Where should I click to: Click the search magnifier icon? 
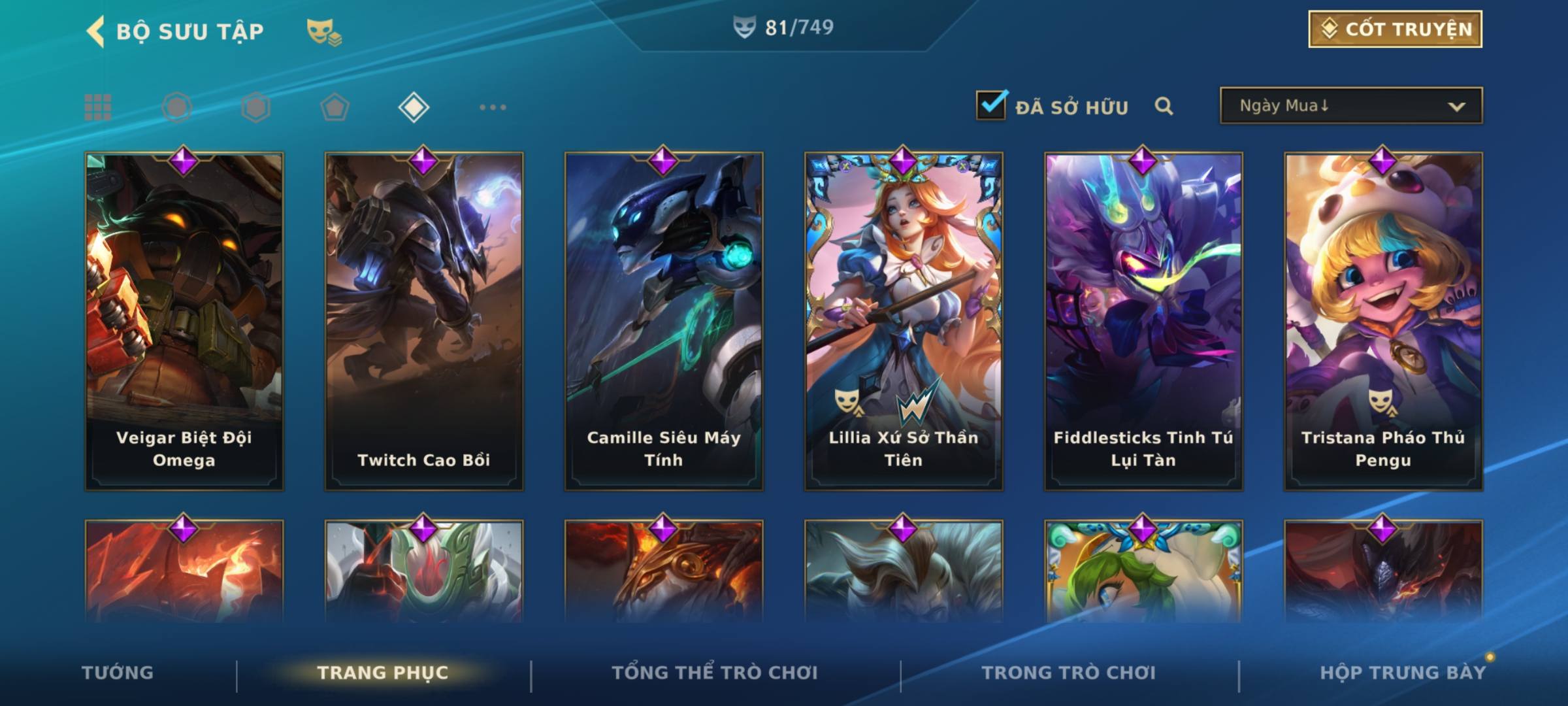1164,106
